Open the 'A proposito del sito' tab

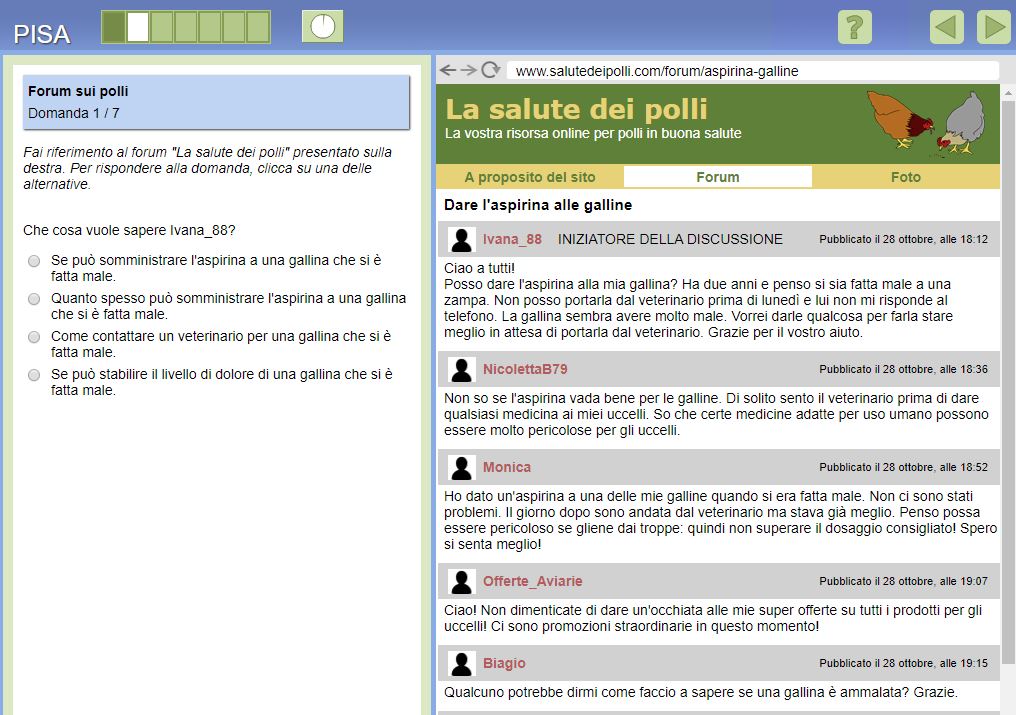(x=530, y=177)
